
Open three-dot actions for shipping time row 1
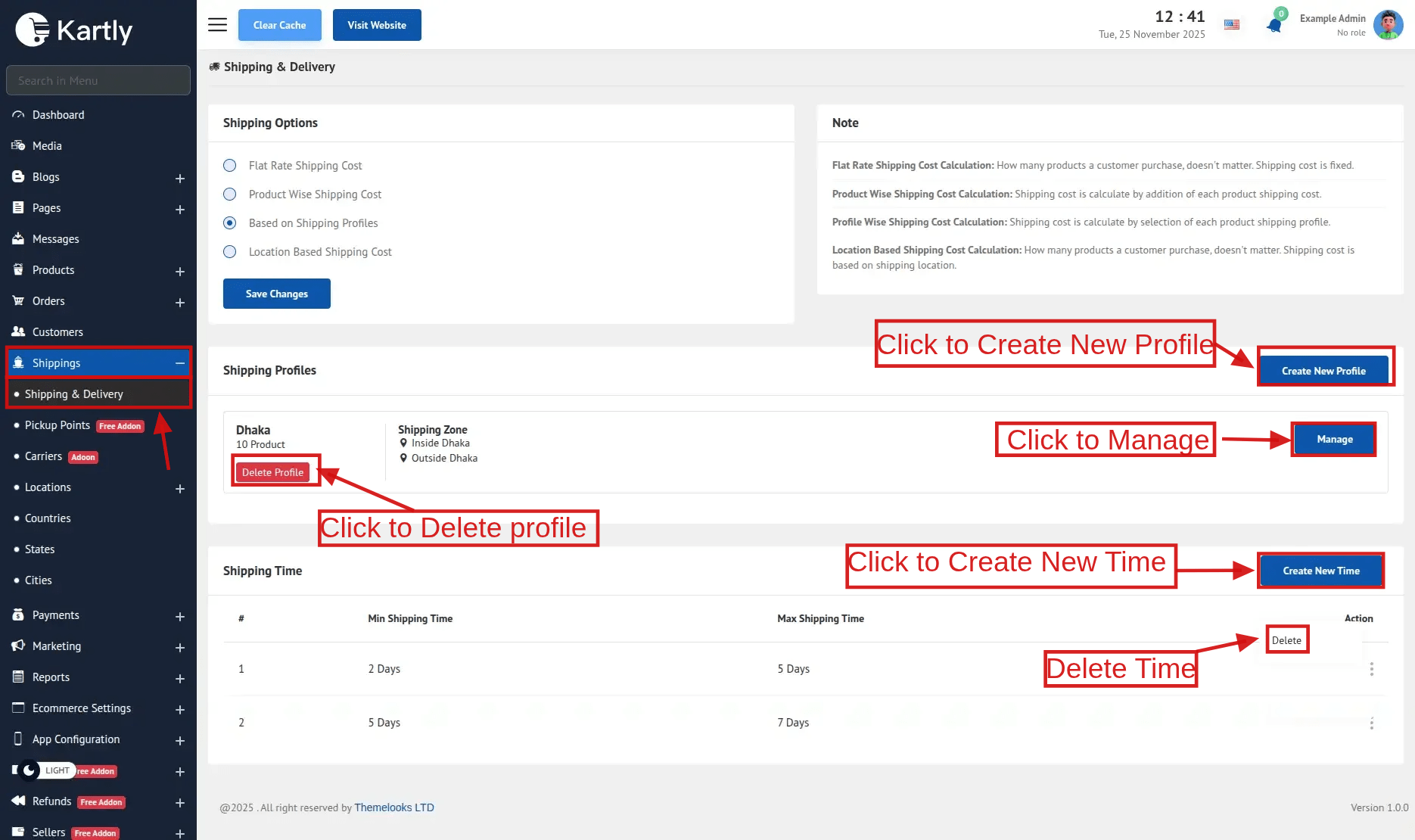(x=1371, y=669)
